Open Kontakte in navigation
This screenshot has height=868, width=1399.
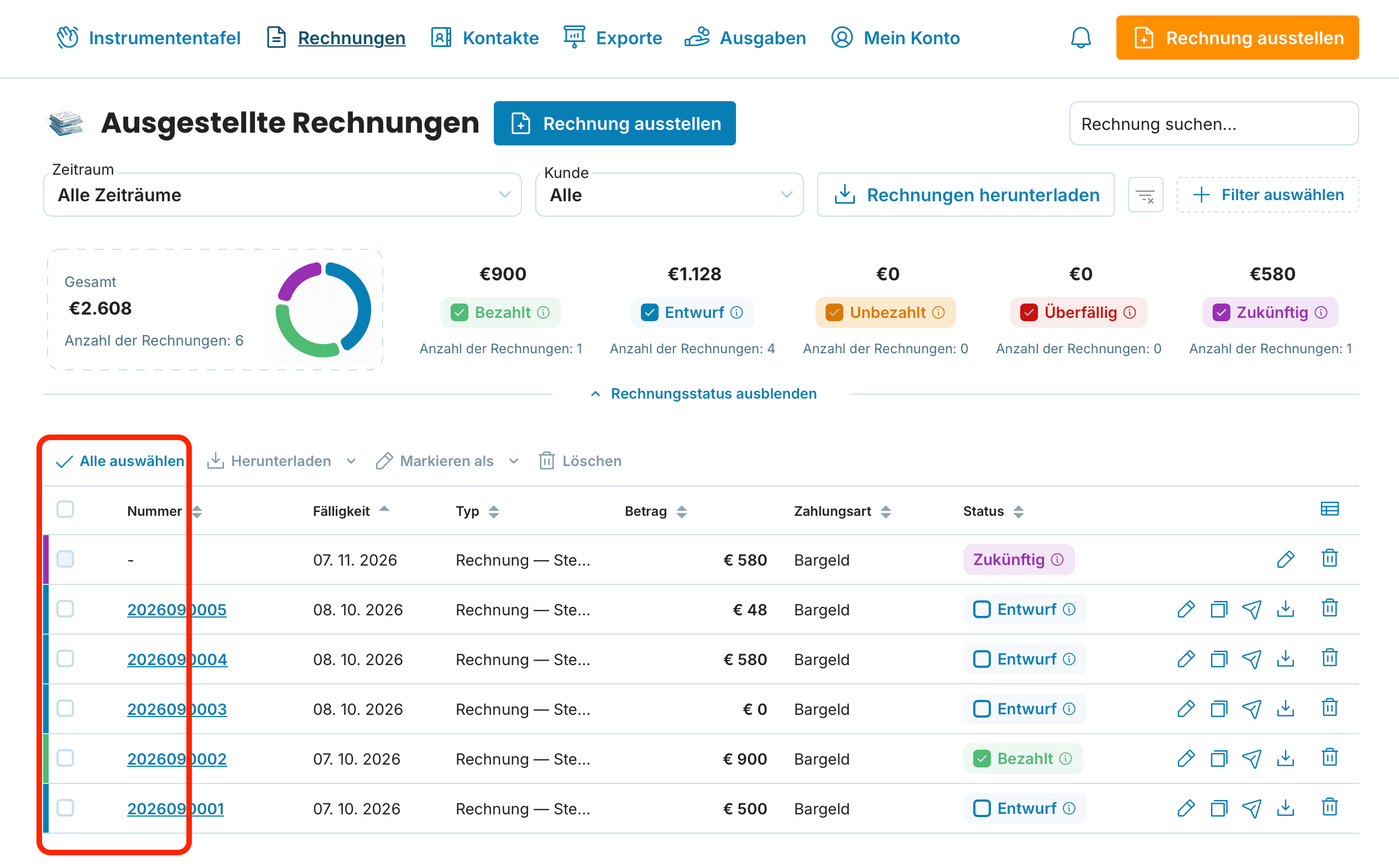click(x=485, y=38)
